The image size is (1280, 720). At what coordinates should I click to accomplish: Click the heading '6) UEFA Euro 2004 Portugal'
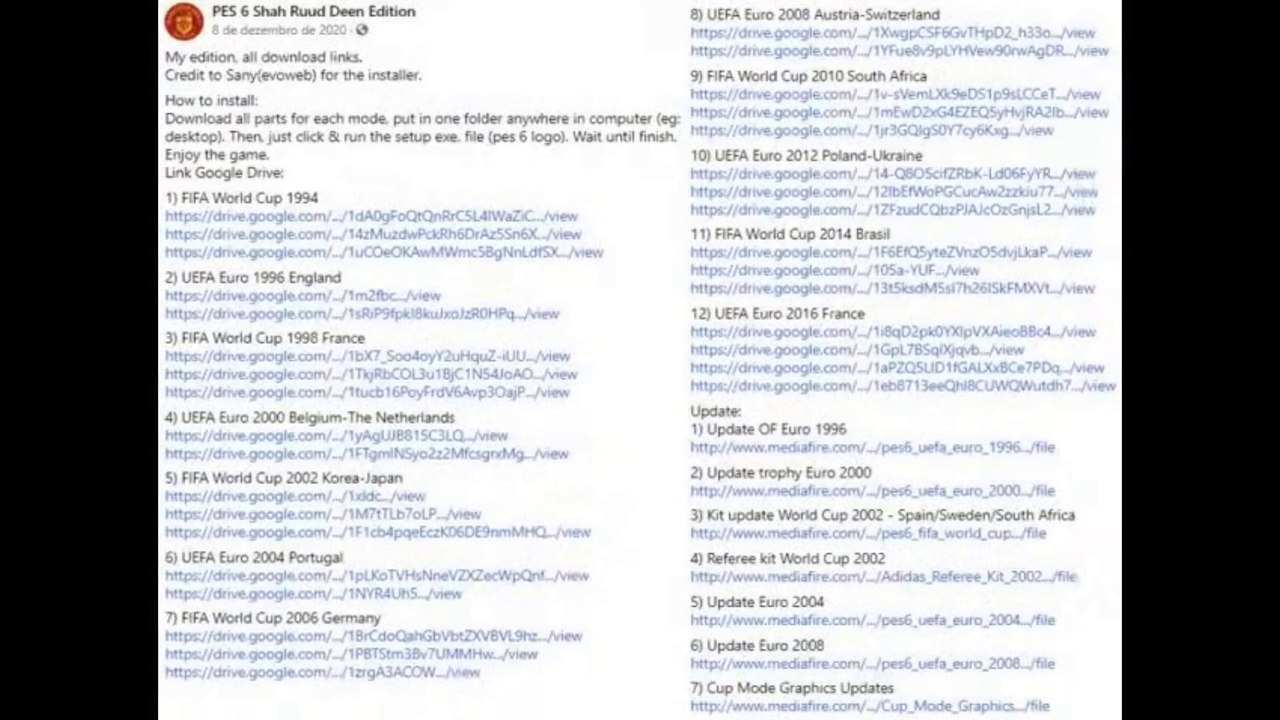(254, 558)
